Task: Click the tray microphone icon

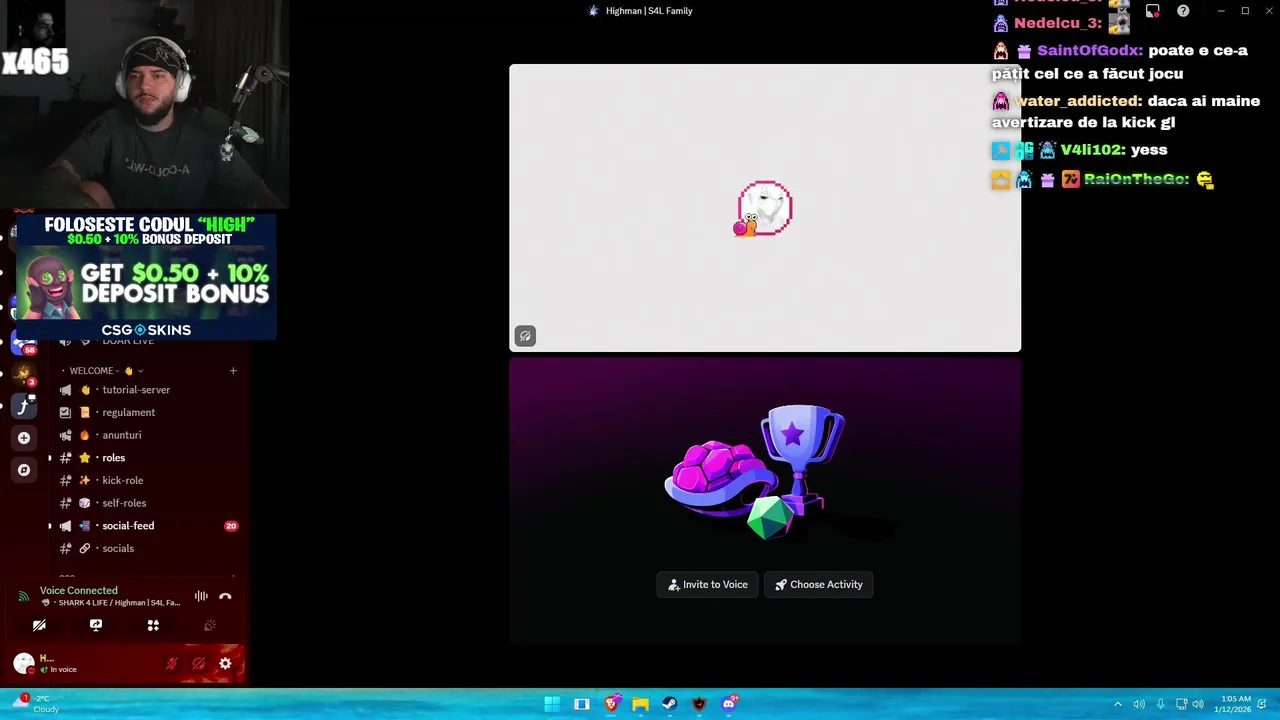Action: click(x=1160, y=704)
